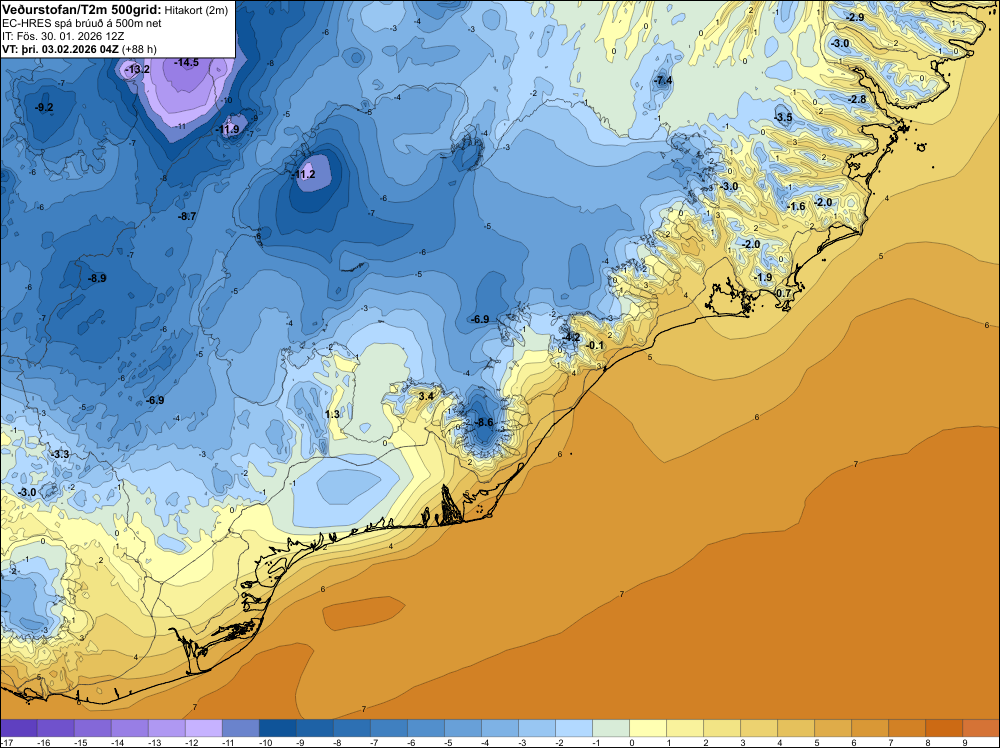Click the legend scale number 8
The width and height of the screenshot is (1000, 748).
click(x=928, y=742)
